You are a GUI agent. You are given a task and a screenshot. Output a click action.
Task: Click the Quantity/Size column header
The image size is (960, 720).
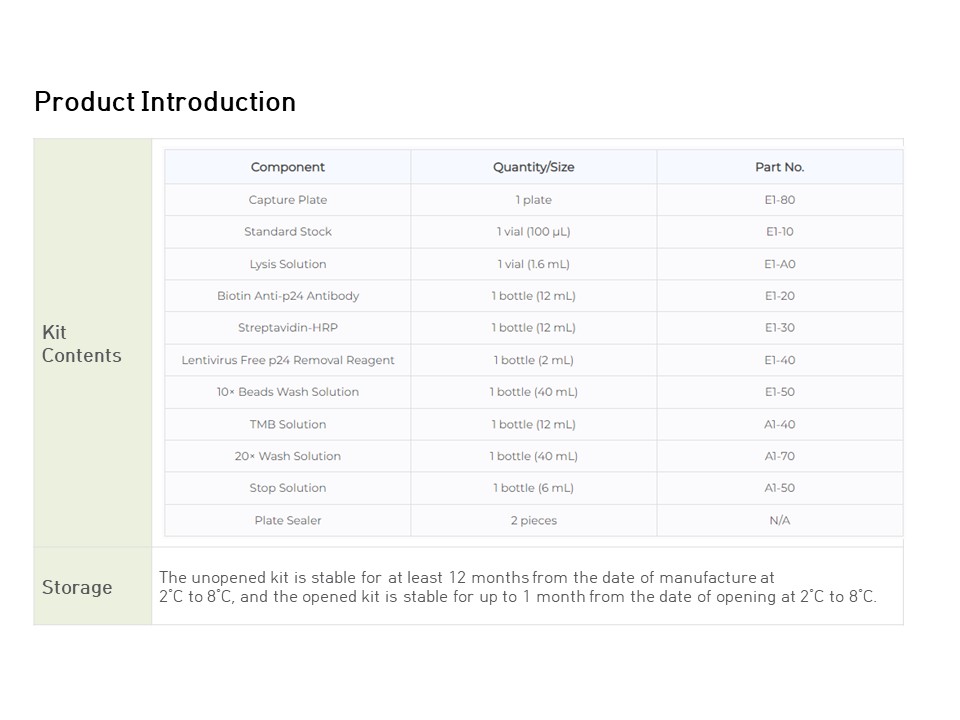(x=533, y=167)
